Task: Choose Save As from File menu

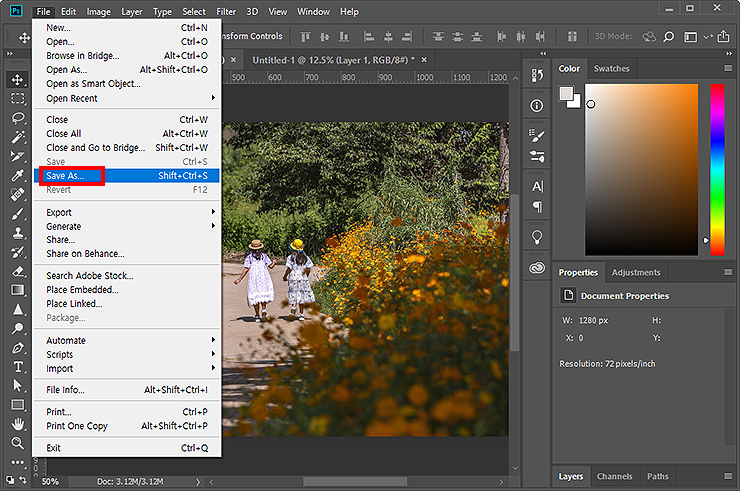Action: pos(127,176)
